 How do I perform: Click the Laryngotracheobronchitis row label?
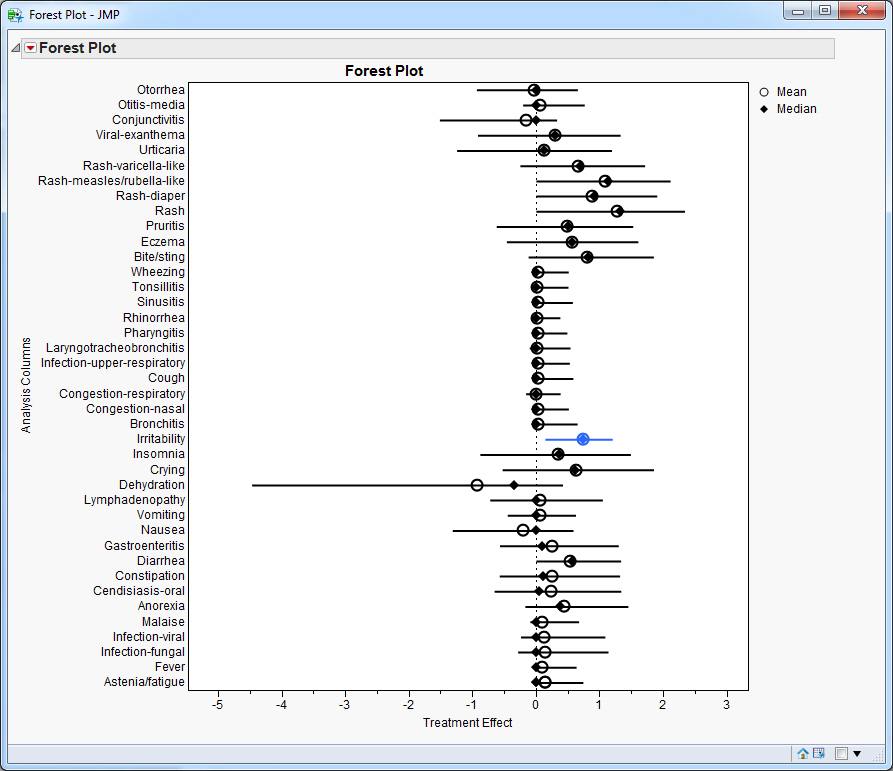[x=115, y=348]
